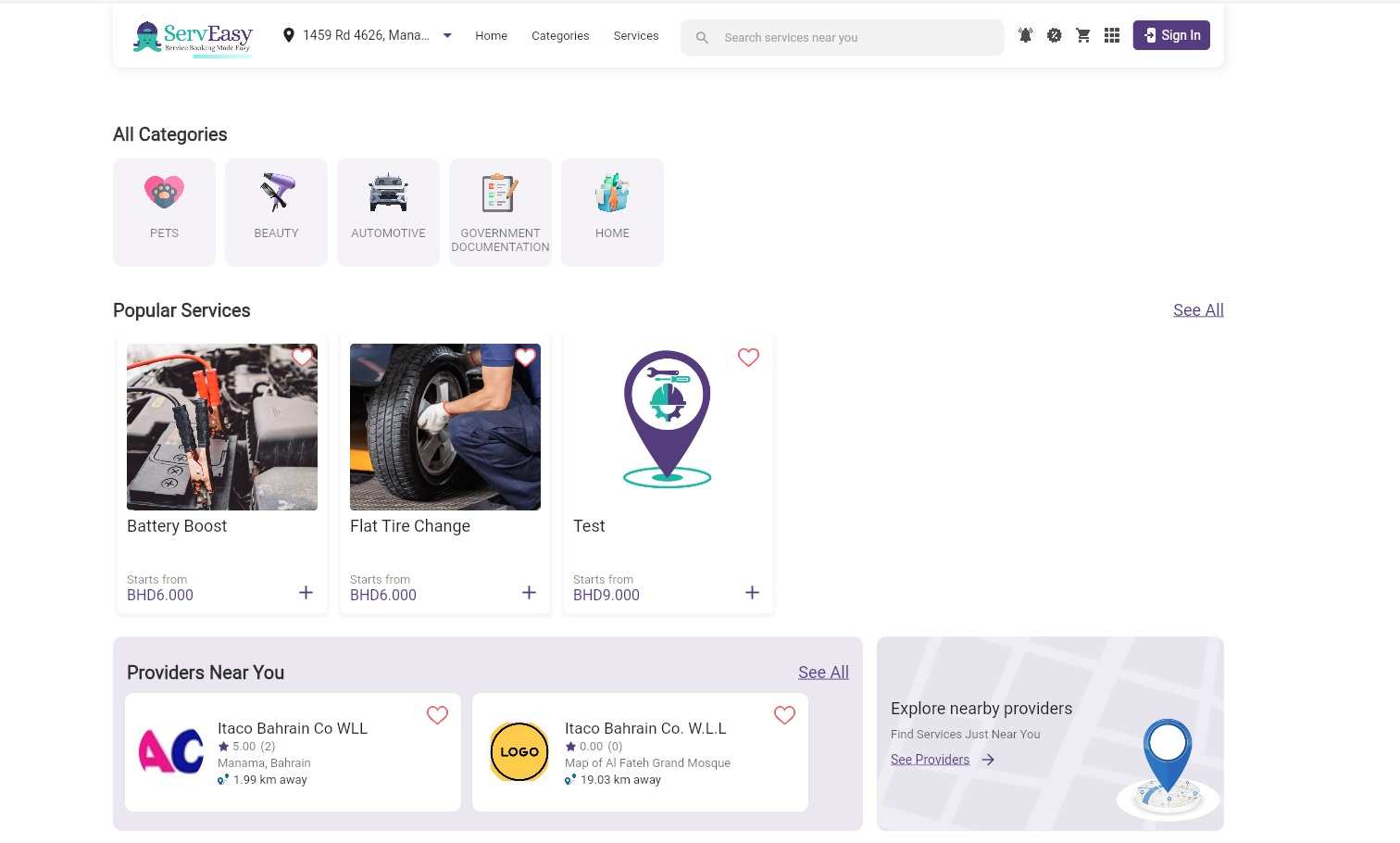
Task: Toggle favorite heart on Flat Tire Change
Action: coord(525,357)
